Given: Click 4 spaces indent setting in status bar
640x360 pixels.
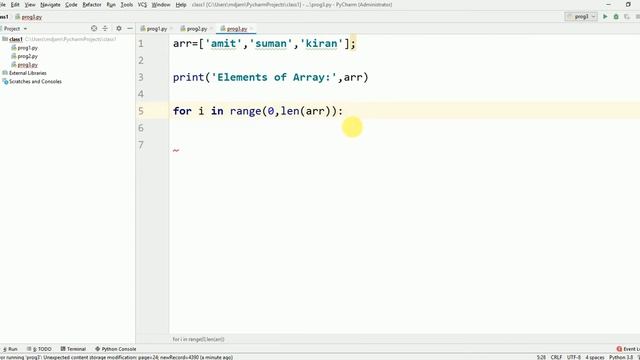Looking at the screenshot, I should click(x=595, y=357).
